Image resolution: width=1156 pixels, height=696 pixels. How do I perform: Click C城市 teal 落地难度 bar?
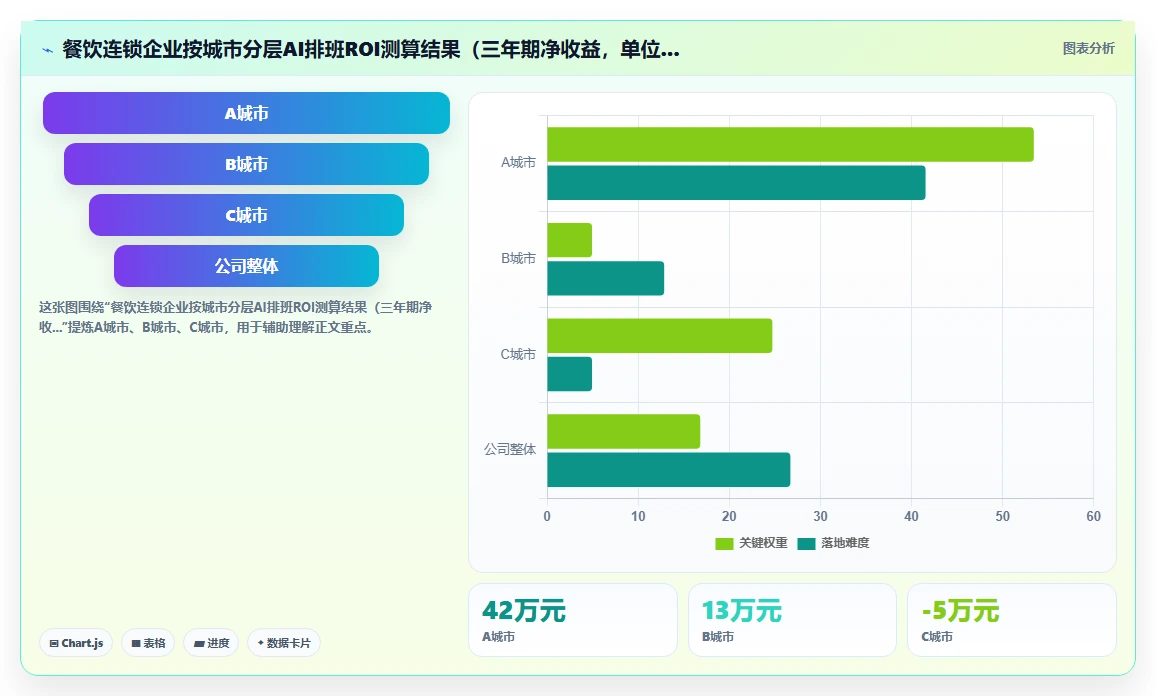[569, 375]
